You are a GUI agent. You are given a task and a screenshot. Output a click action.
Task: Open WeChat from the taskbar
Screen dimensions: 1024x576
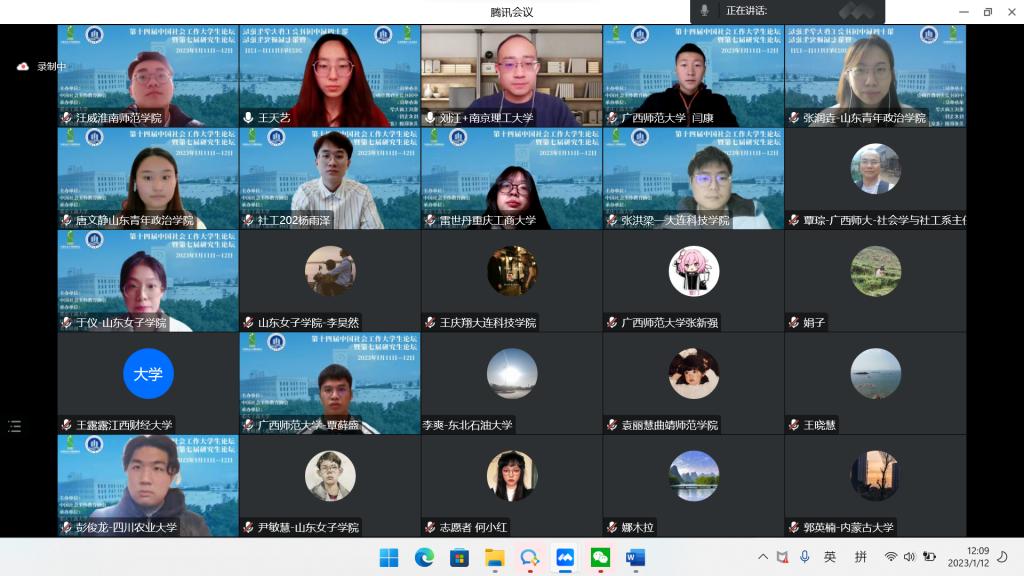click(x=600, y=557)
